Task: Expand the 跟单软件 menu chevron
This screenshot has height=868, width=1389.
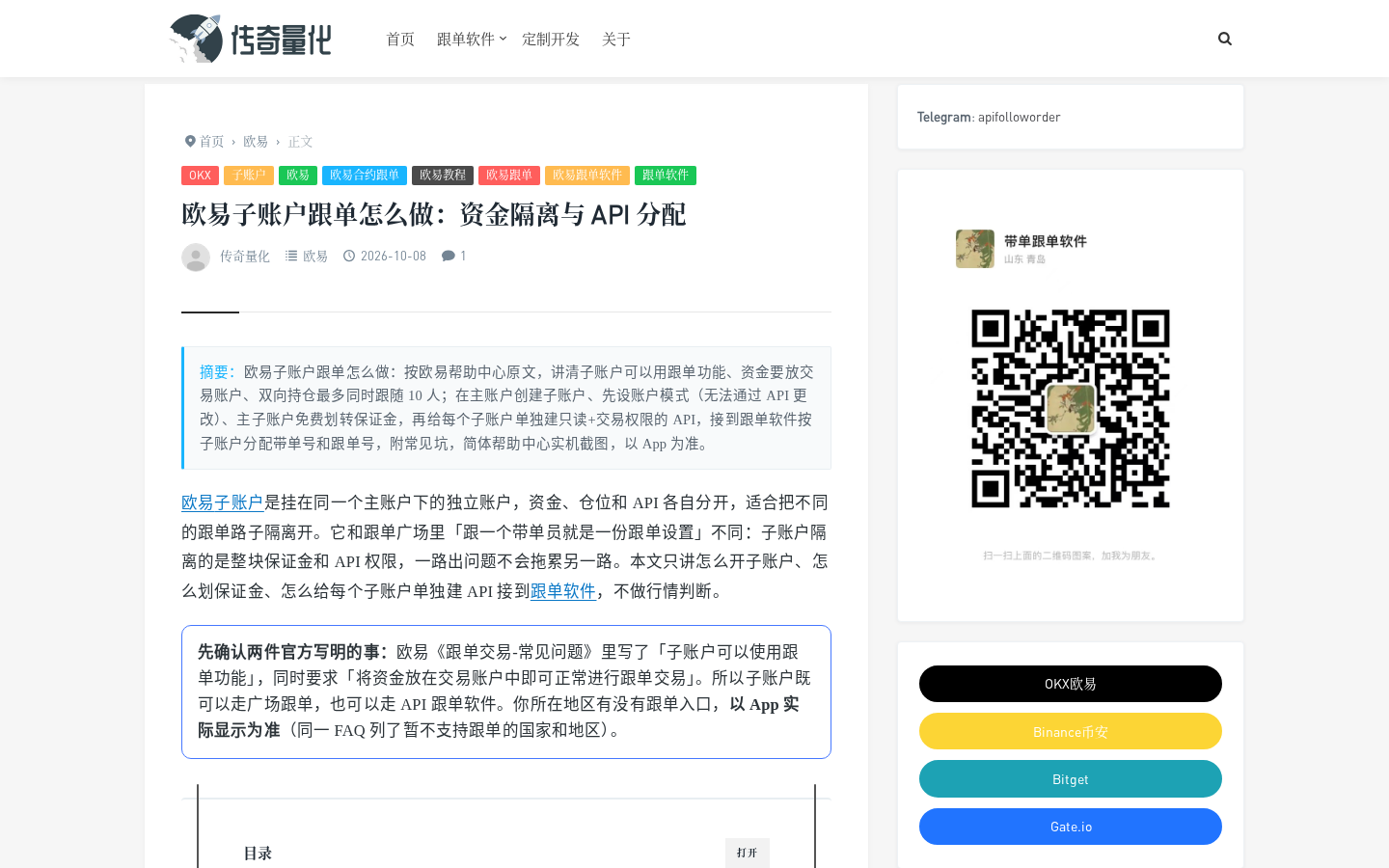Action: [503, 39]
